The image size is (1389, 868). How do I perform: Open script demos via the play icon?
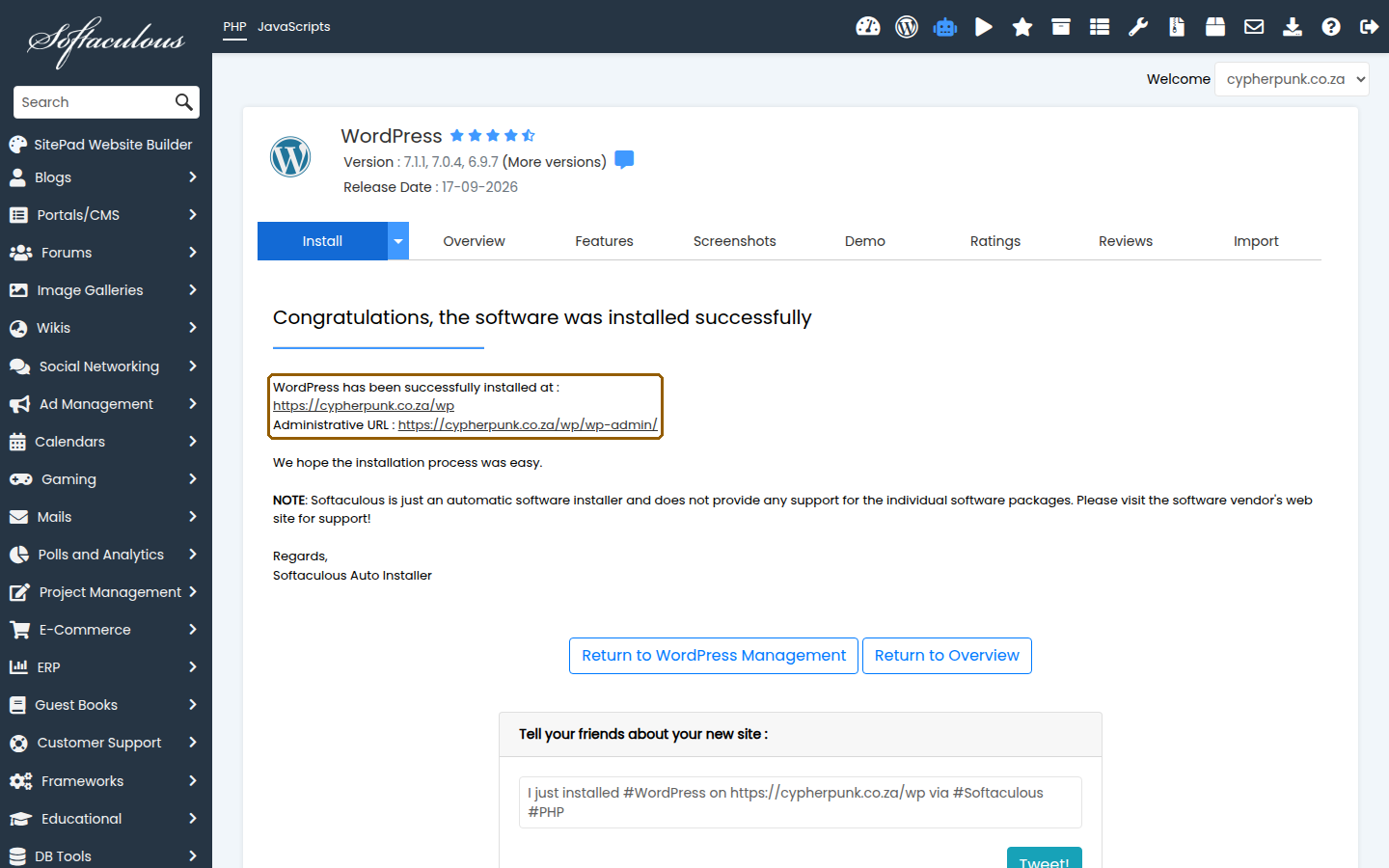point(984,27)
